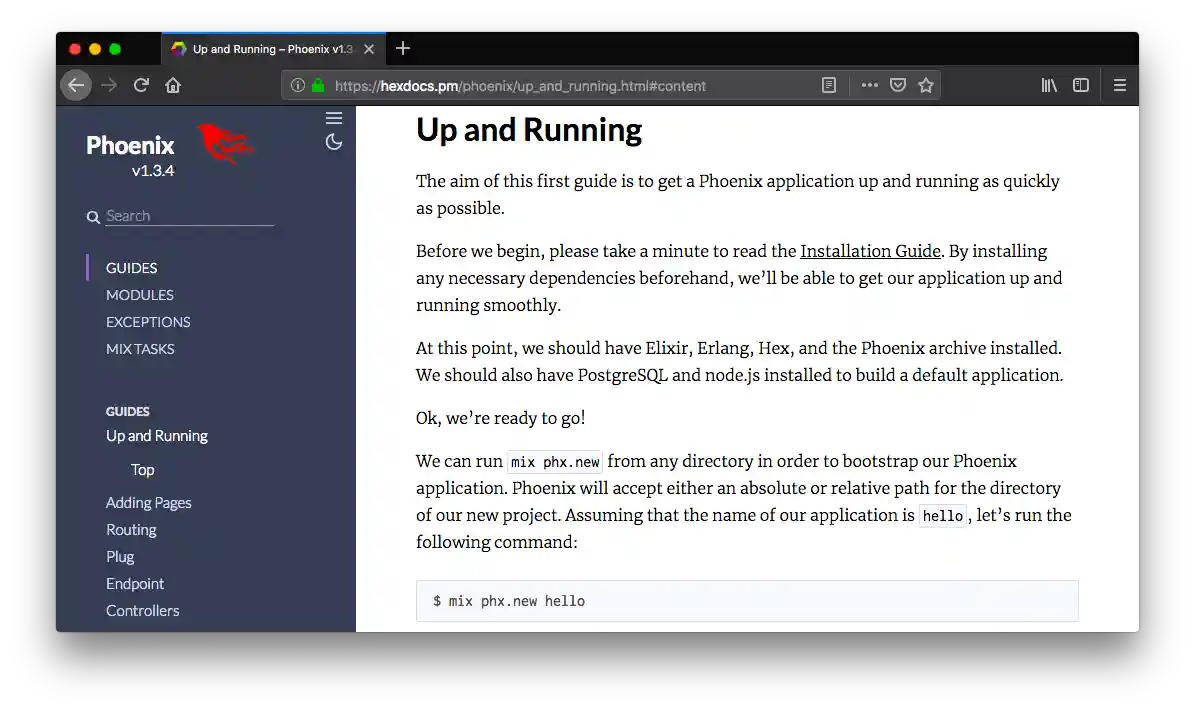
Task: Open the Installation Guide link
Action: (870, 251)
